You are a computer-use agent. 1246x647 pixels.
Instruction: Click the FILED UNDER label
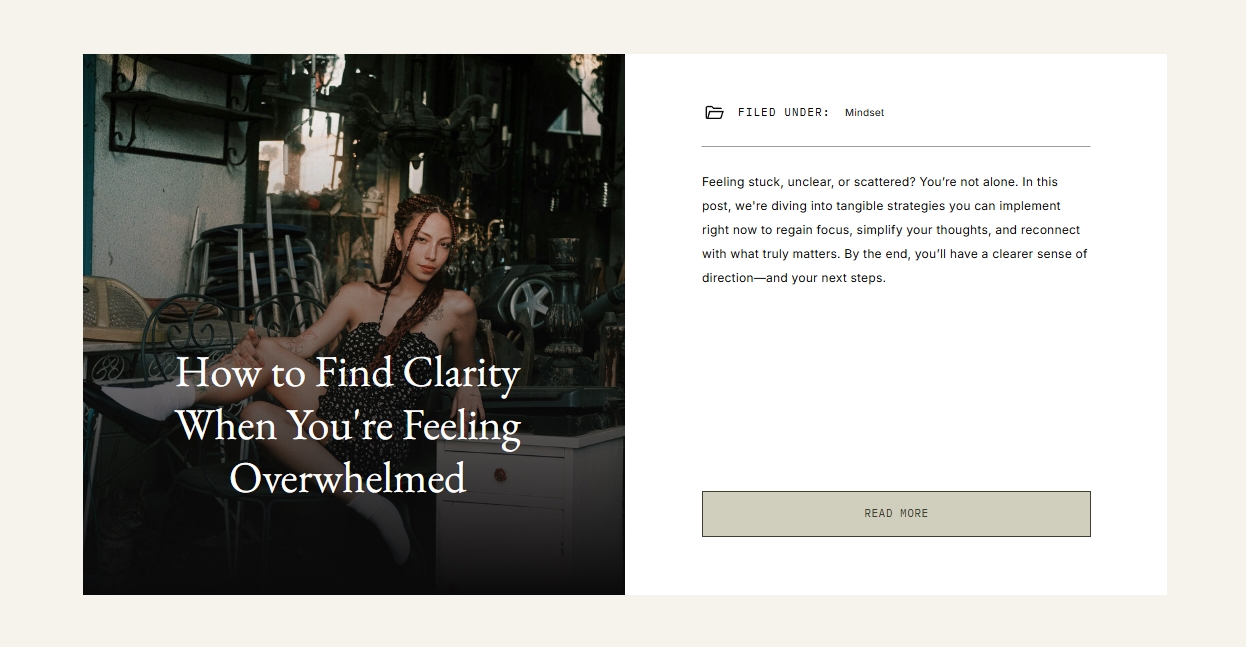784,113
